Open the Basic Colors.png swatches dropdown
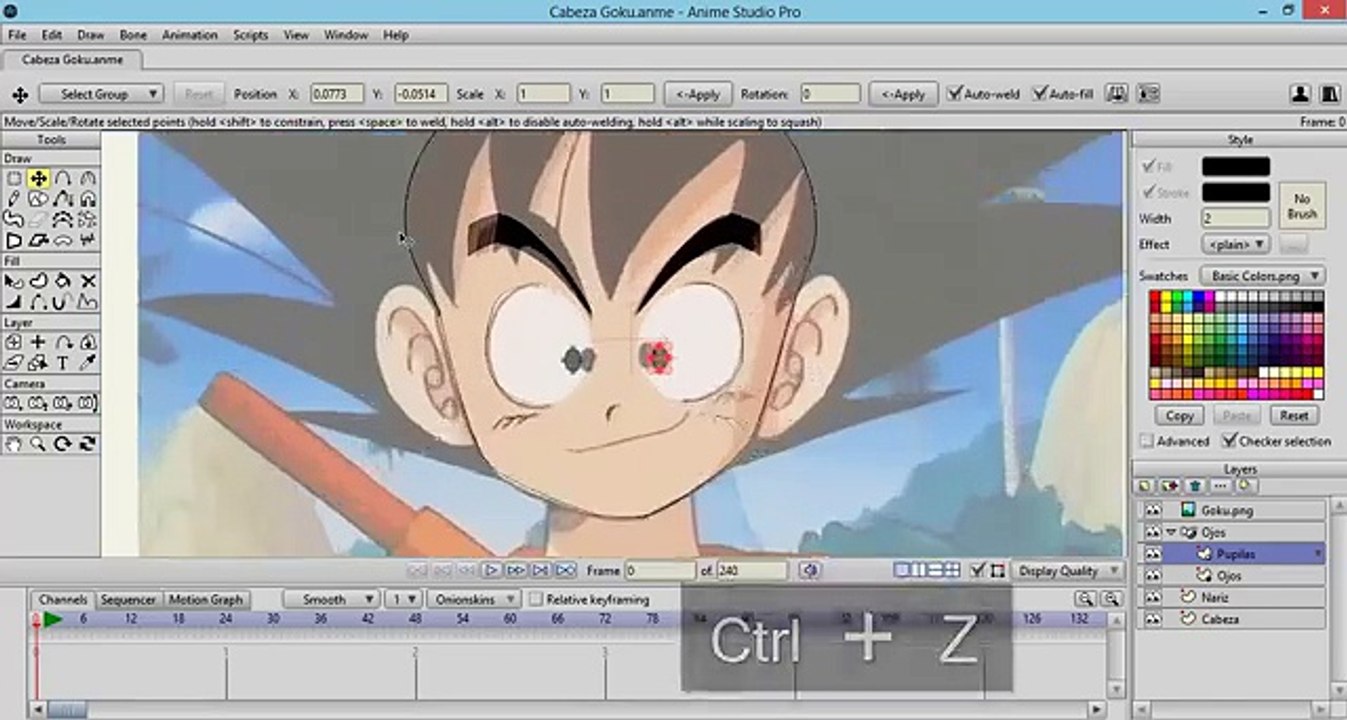This screenshot has height=720, width=1347. click(1263, 275)
